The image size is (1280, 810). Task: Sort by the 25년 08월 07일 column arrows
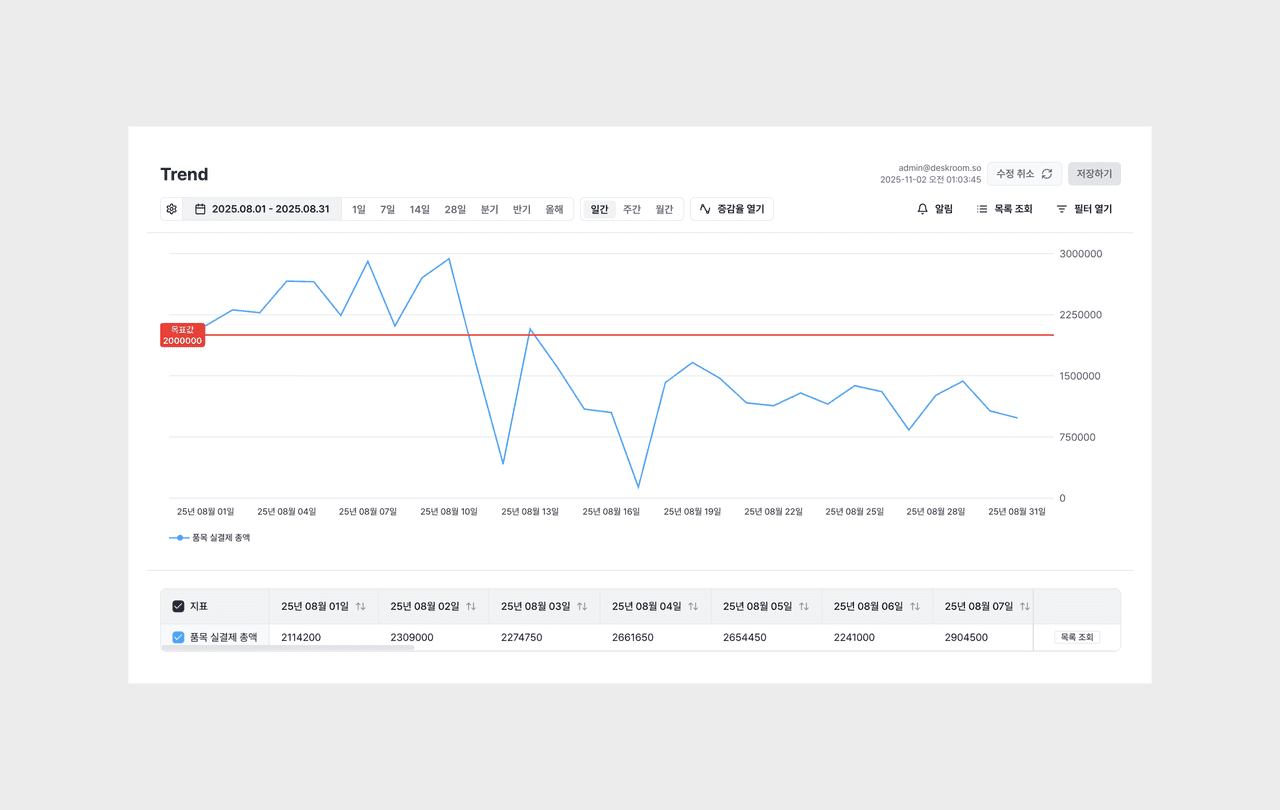1025,607
